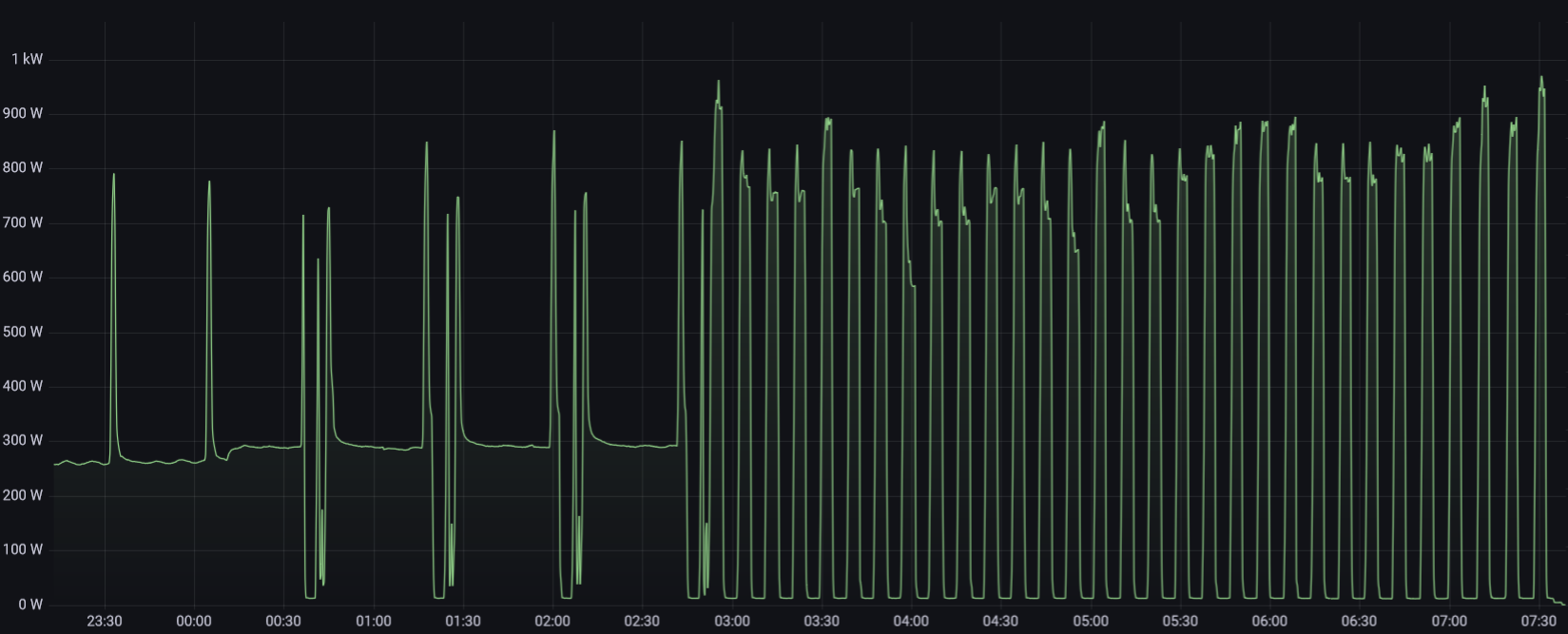Screen dimensions: 1568x634
Task: Click the 03:00 time axis label
Action: [x=732, y=621]
